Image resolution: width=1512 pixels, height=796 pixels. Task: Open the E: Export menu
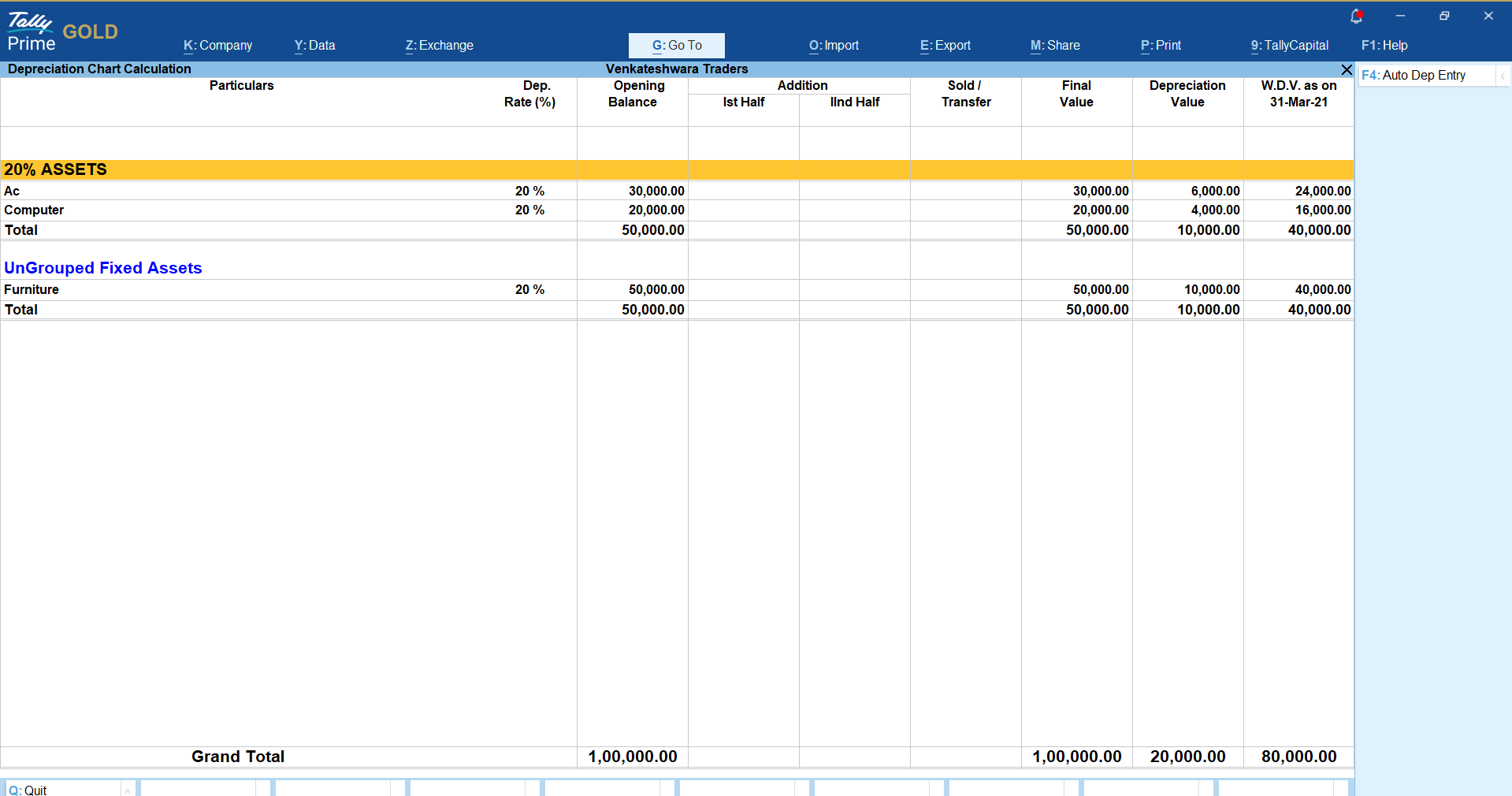945,46
